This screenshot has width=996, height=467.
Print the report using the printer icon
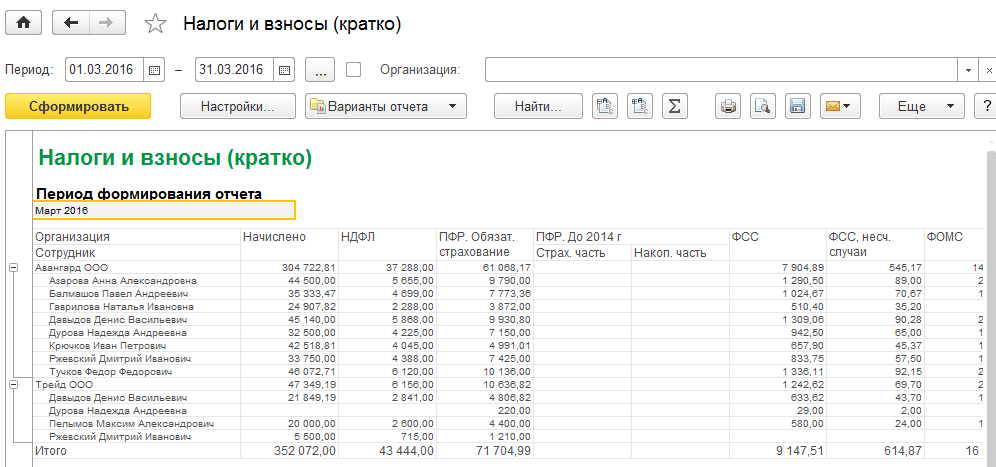click(729, 106)
